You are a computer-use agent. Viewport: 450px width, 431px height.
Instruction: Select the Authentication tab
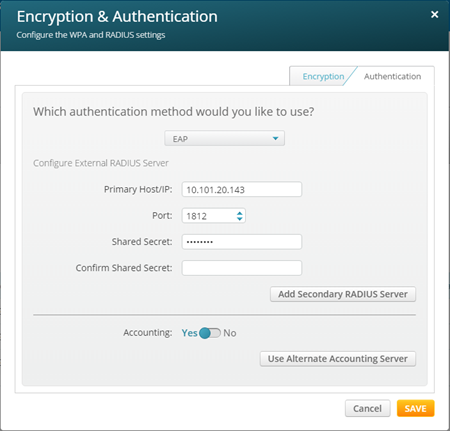(392, 76)
